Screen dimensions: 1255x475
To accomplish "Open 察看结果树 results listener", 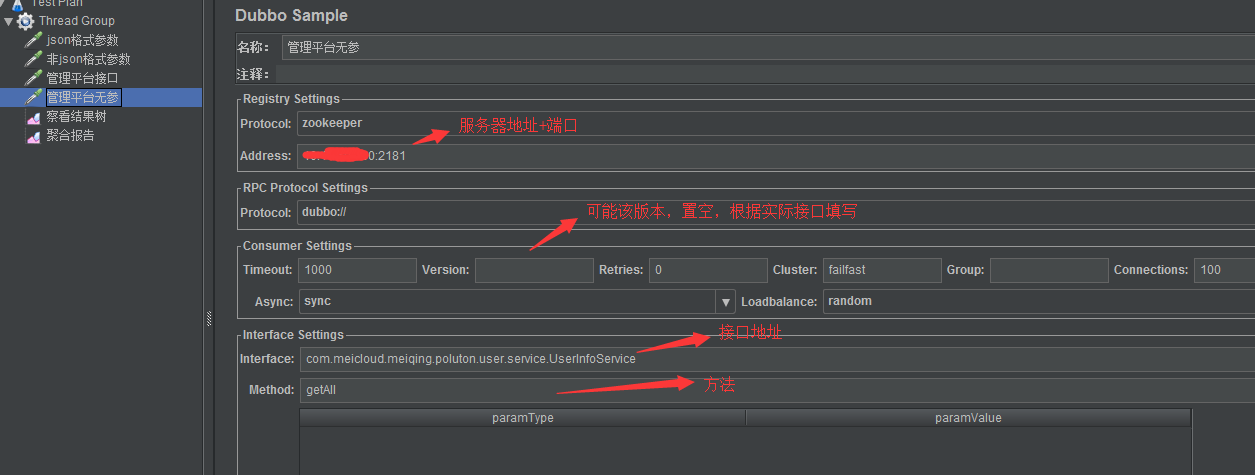I will [x=76, y=117].
